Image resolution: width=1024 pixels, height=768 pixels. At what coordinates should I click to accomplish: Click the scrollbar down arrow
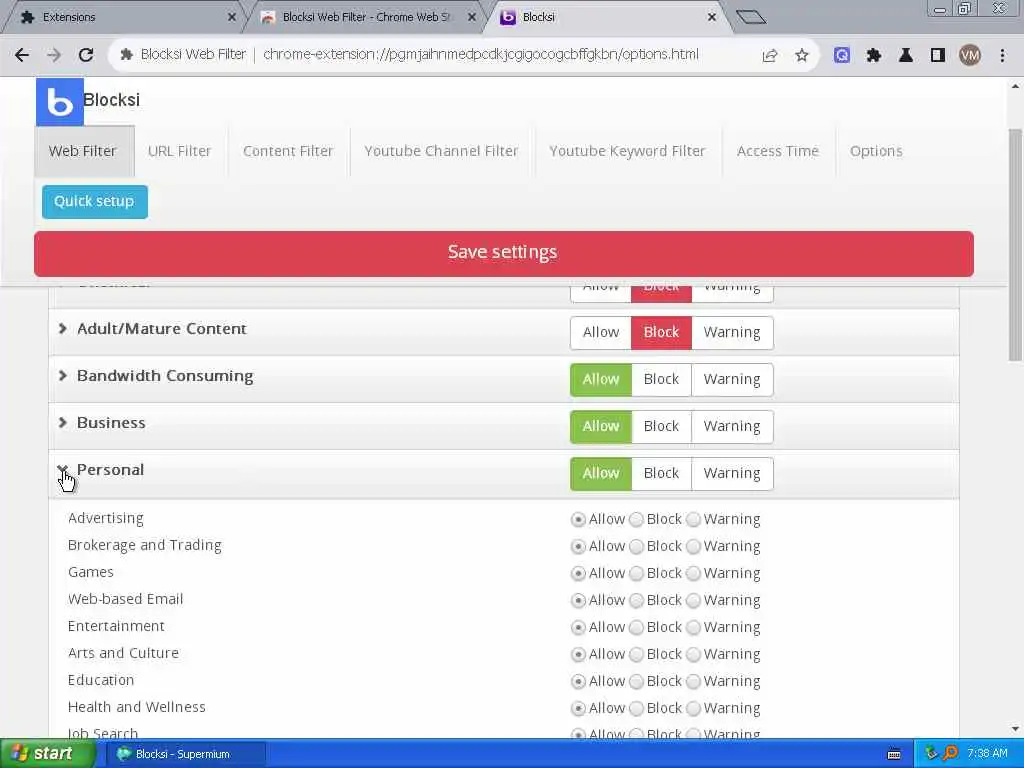[1016, 729]
